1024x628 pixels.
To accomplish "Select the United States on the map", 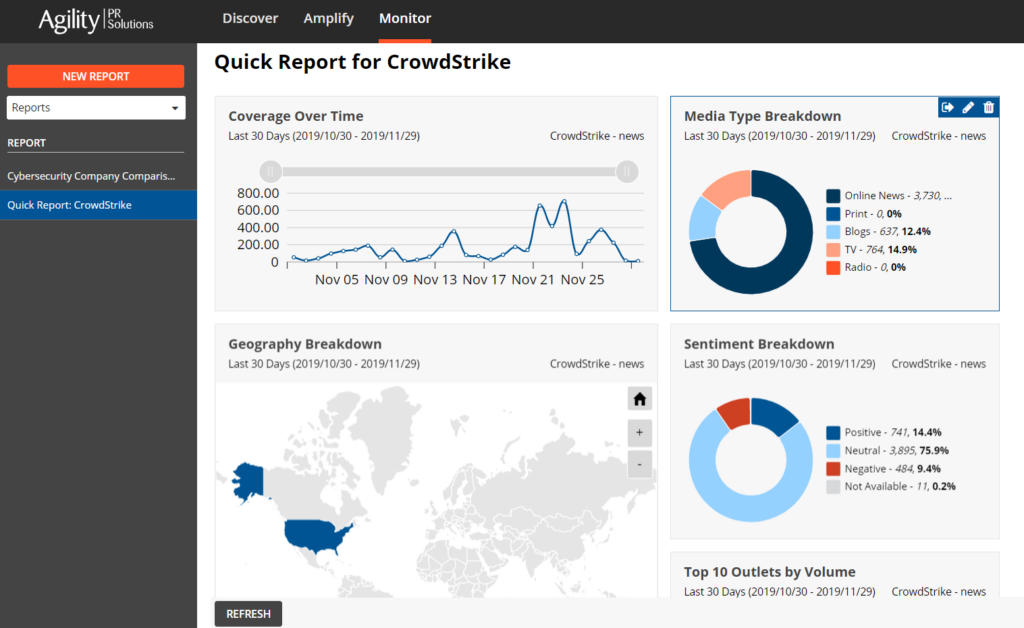I will point(315,535).
